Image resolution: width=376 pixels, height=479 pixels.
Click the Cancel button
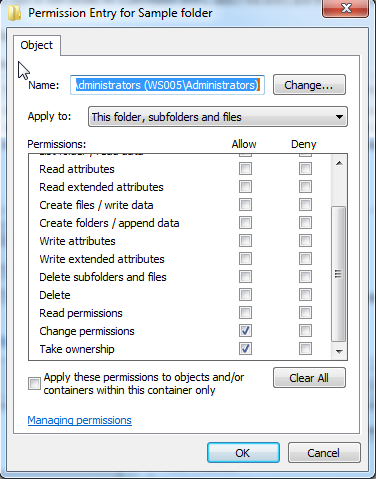point(324,453)
